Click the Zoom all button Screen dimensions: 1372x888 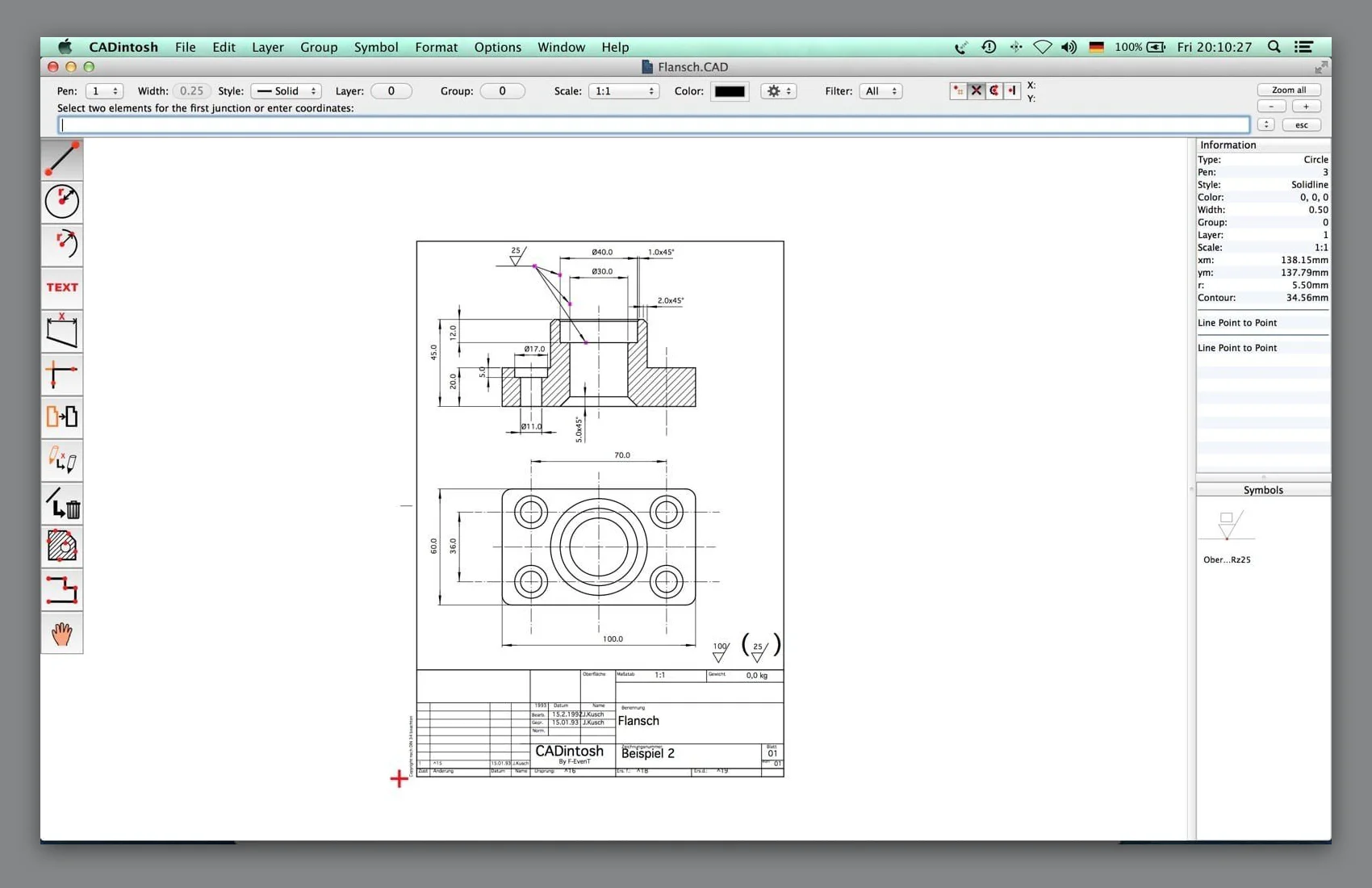pos(1289,90)
